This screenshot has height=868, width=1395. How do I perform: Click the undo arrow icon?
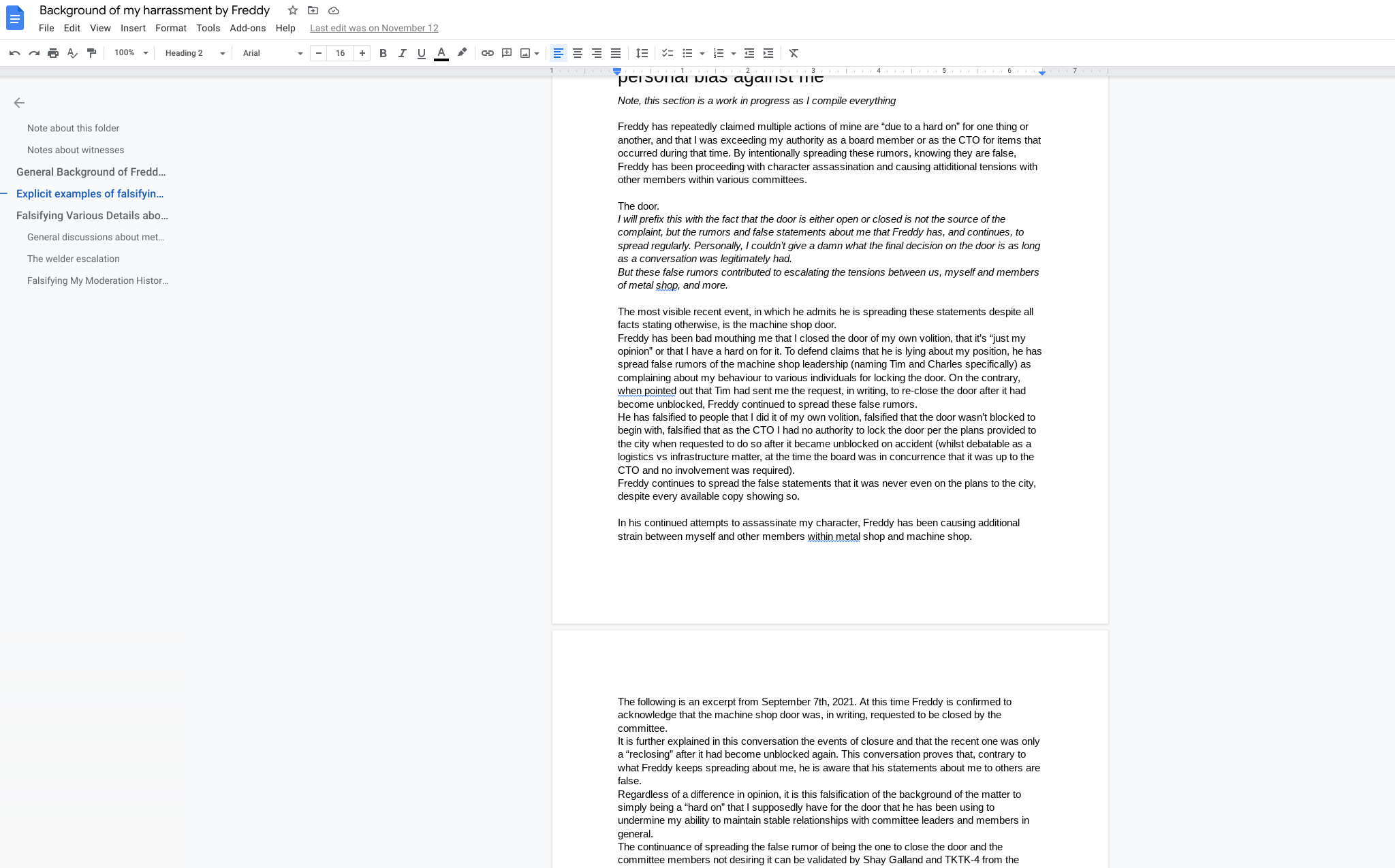[x=14, y=53]
